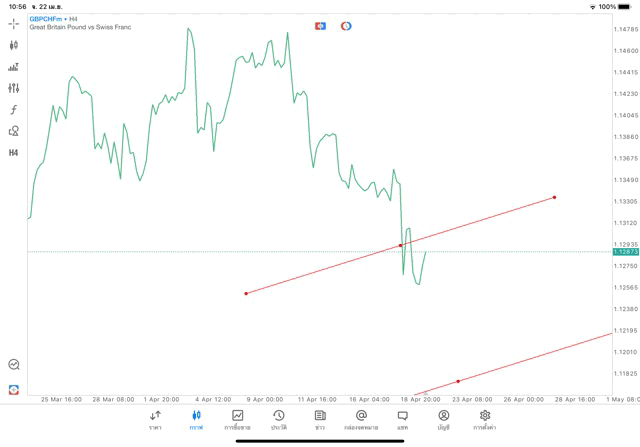Open the กล่องจดหมาย mailbox tab

[x=361, y=419]
